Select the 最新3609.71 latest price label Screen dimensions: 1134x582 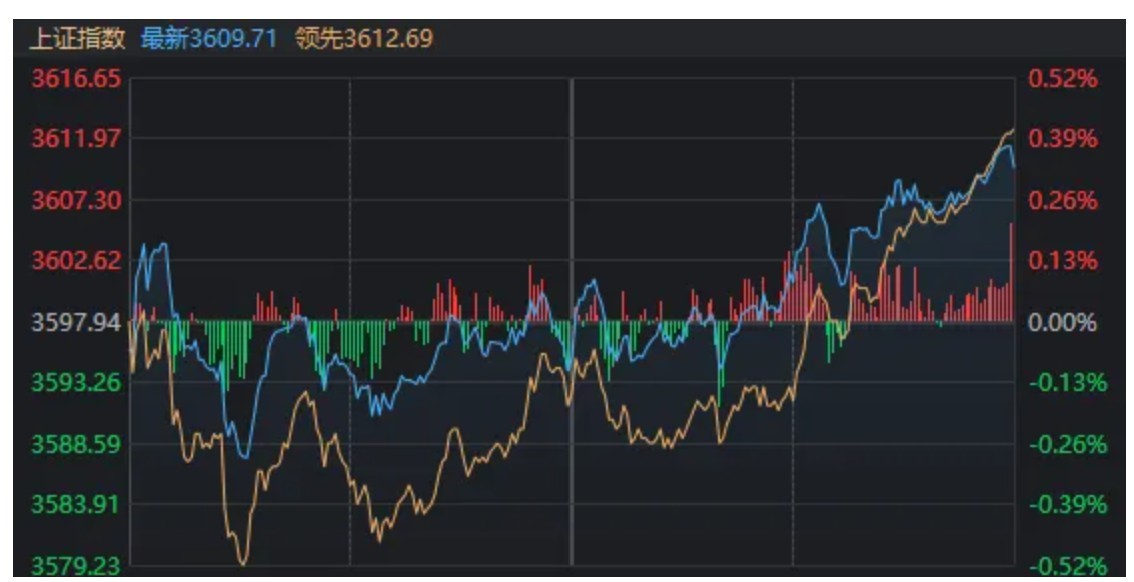209,40
